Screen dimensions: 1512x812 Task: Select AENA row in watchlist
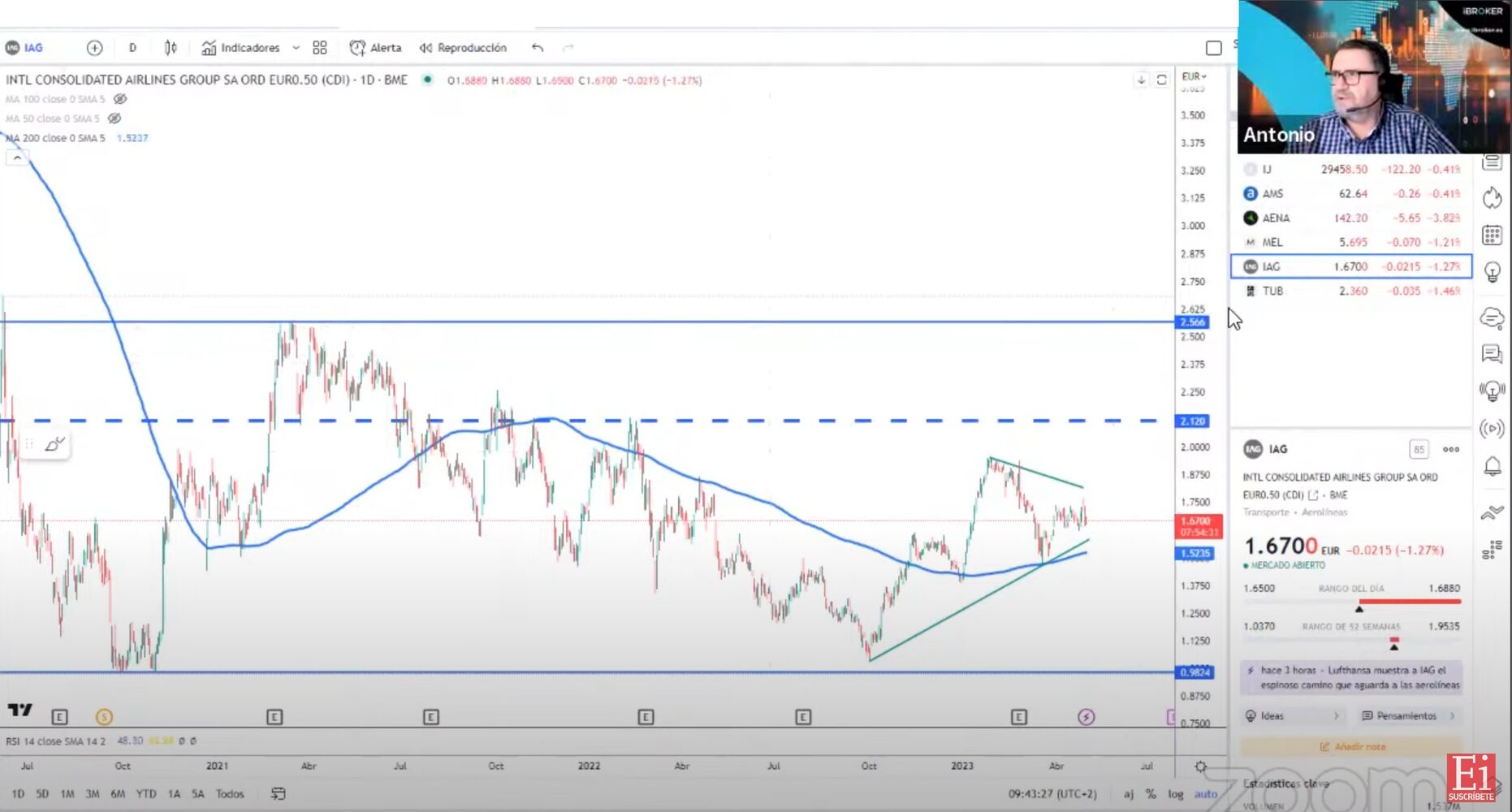[x=1351, y=218]
